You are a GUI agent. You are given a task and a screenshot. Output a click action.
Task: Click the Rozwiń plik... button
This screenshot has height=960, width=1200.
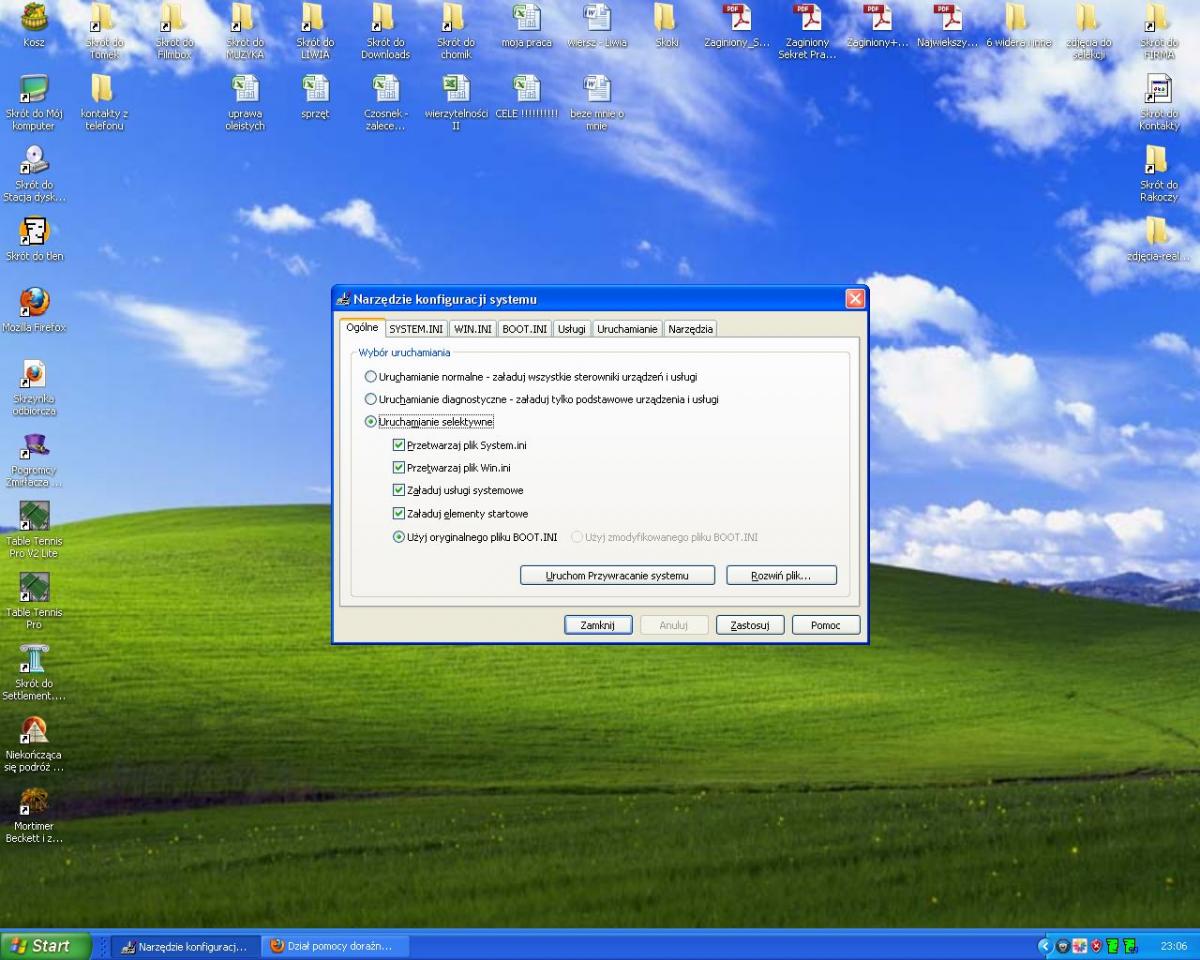pyautogui.click(x=781, y=576)
